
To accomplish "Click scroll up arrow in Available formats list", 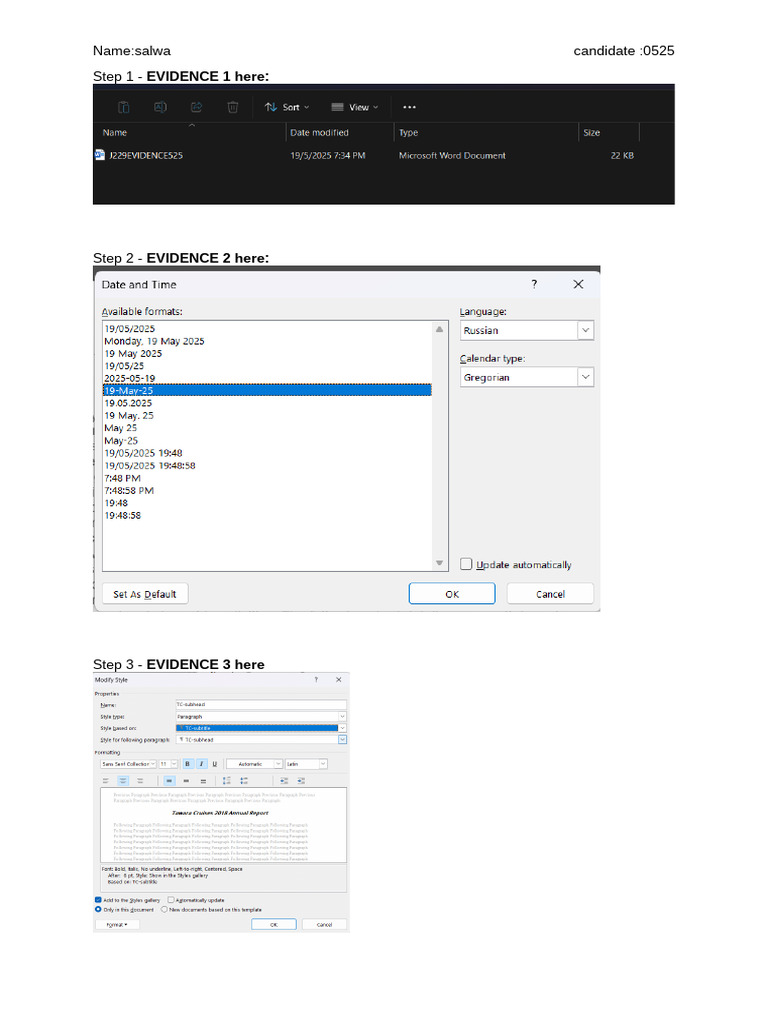I will tap(440, 329).
